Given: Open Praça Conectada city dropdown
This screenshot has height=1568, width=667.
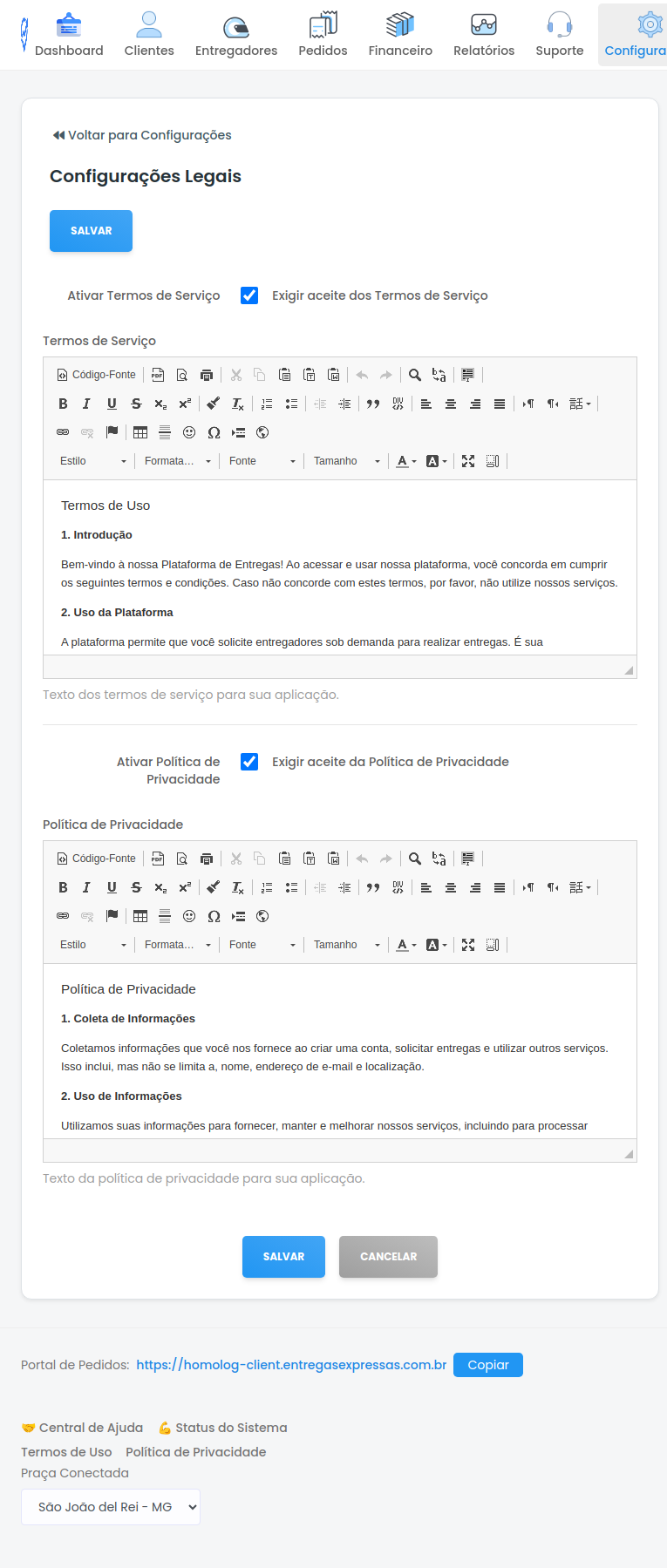Looking at the screenshot, I should pos(111,1507).
